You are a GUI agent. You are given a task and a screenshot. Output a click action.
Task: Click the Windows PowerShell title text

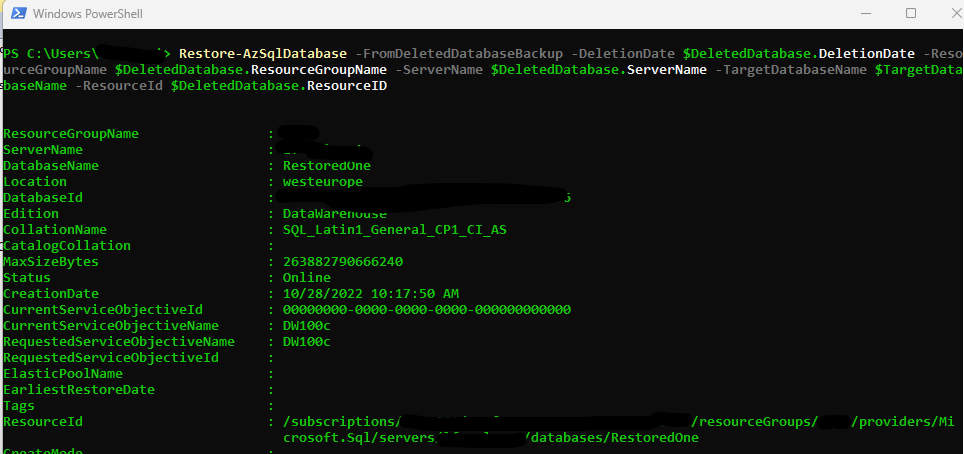(x=88, y=13)
